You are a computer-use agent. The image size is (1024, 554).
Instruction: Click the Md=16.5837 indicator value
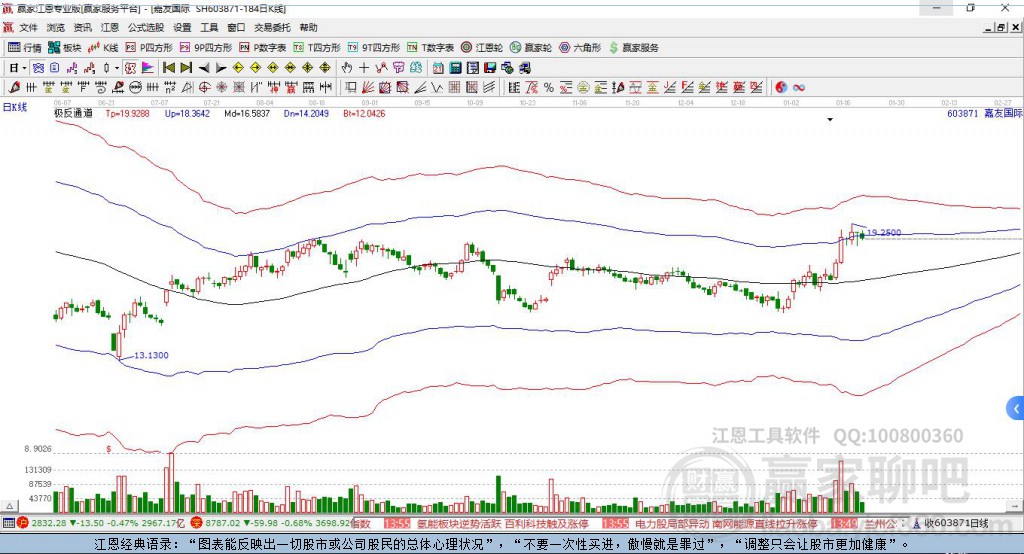point(247,114)
